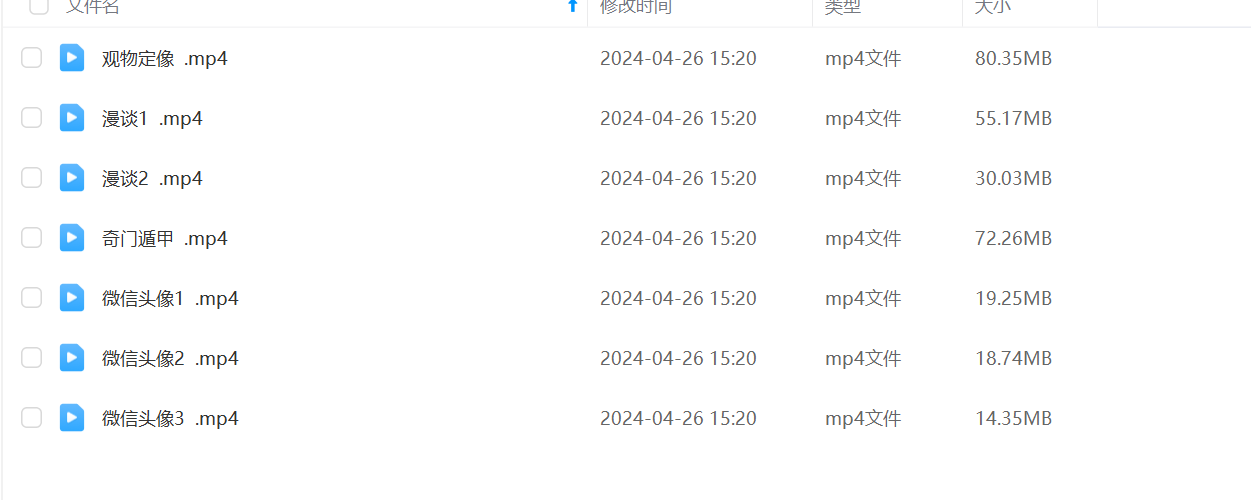
Task: Sort files by 修改时间 column header
Action: click(636, 7)
